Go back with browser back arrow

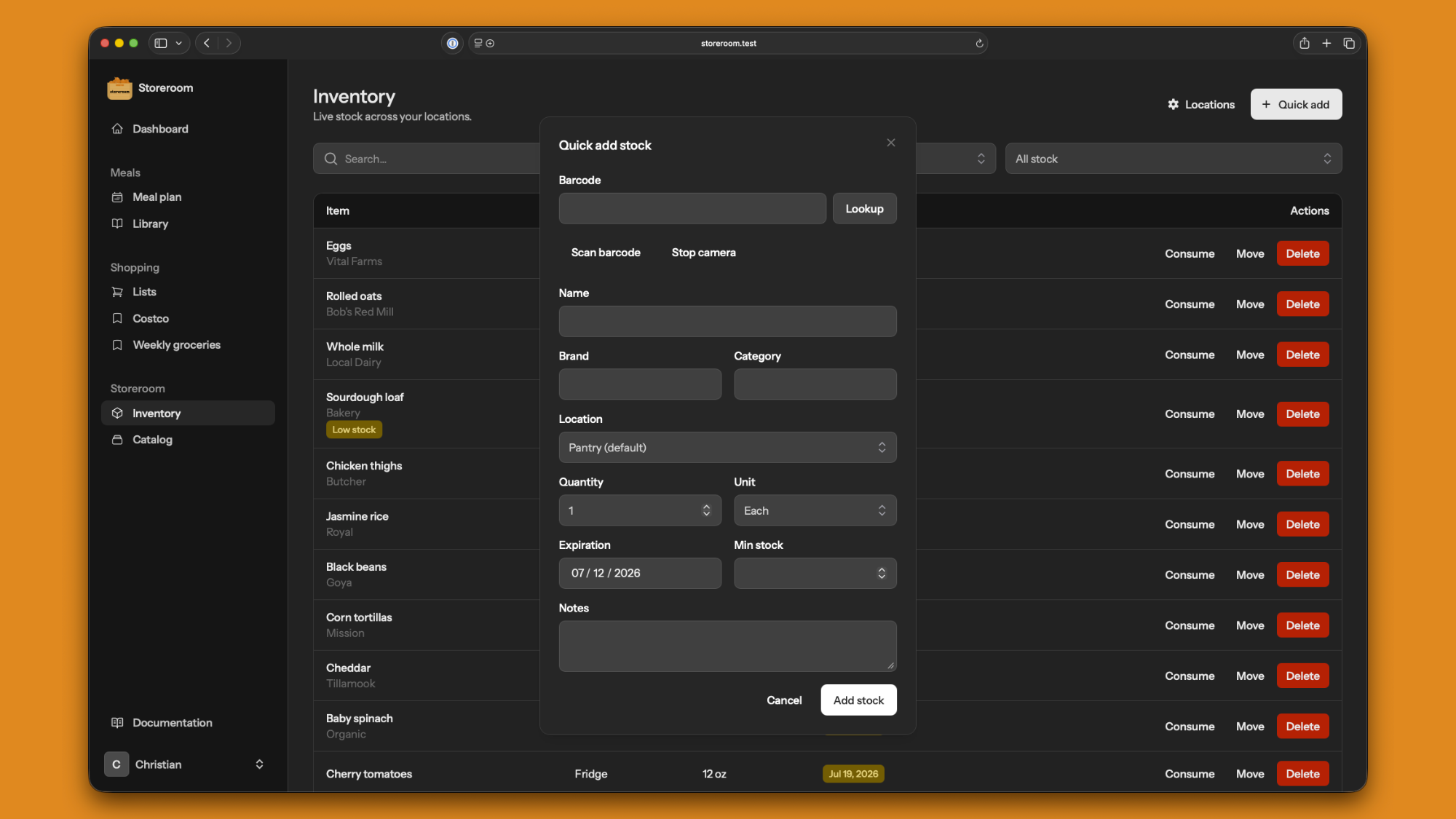pos(207,43)
